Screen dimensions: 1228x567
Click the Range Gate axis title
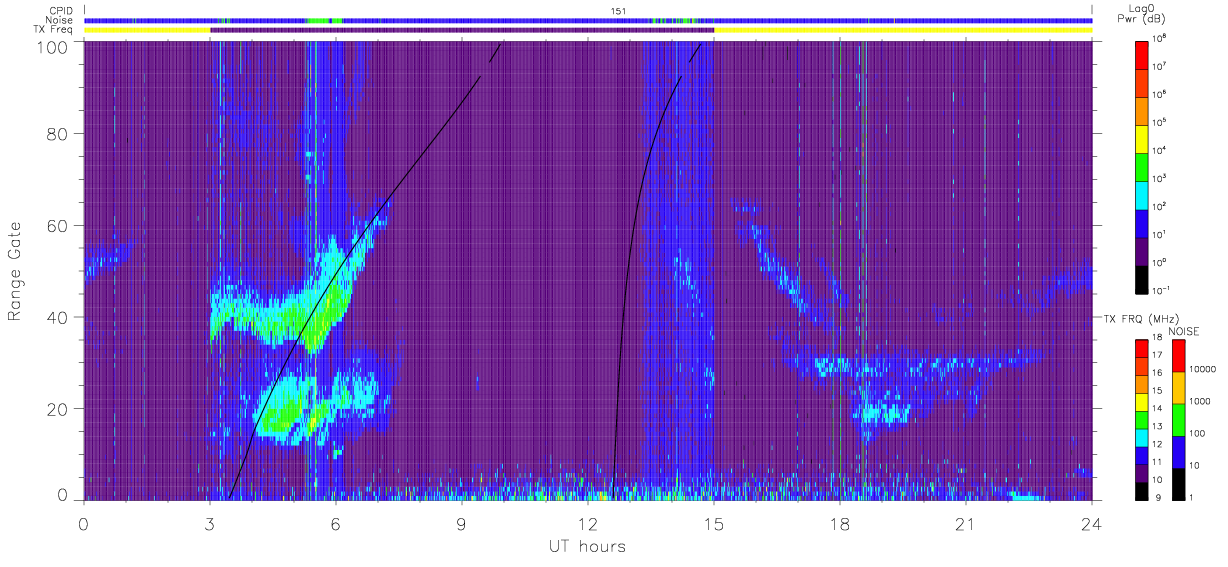point(16,271)
